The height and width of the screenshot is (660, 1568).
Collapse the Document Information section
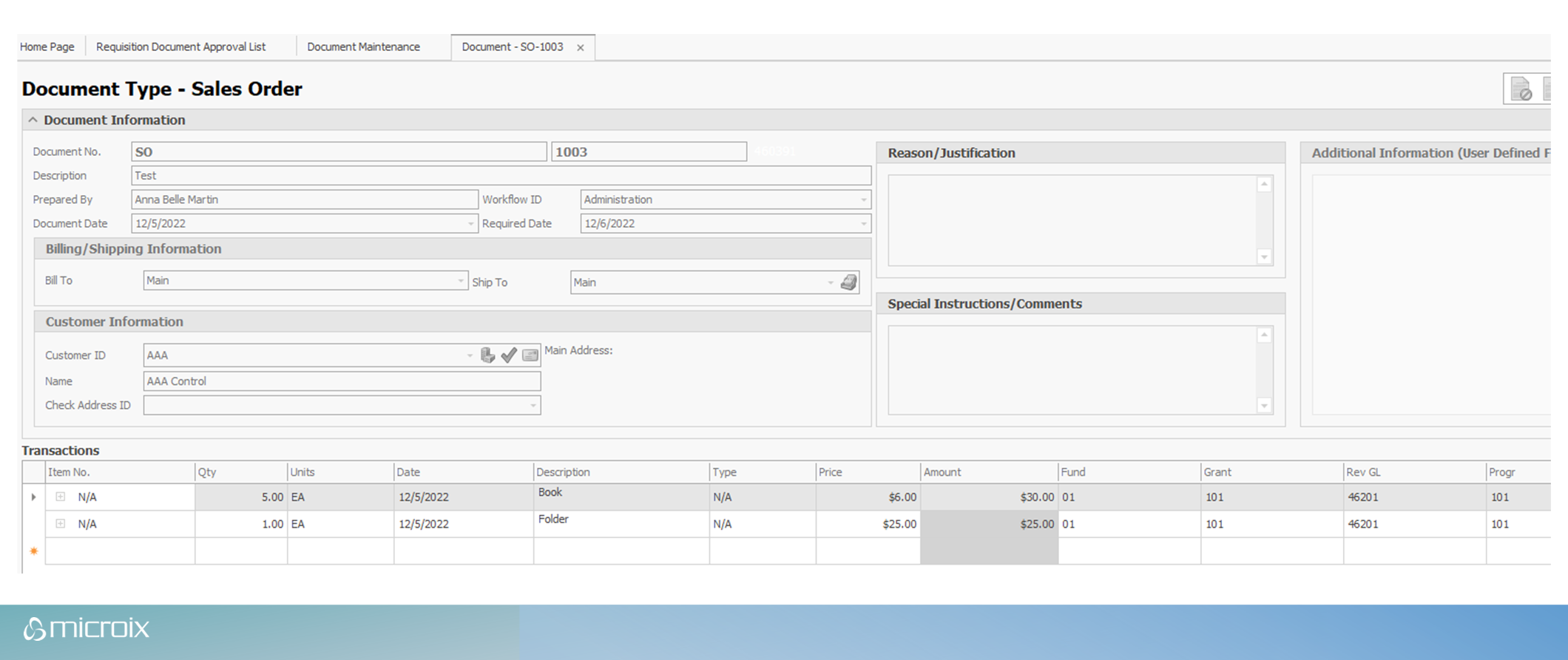[x=33, y=120]
